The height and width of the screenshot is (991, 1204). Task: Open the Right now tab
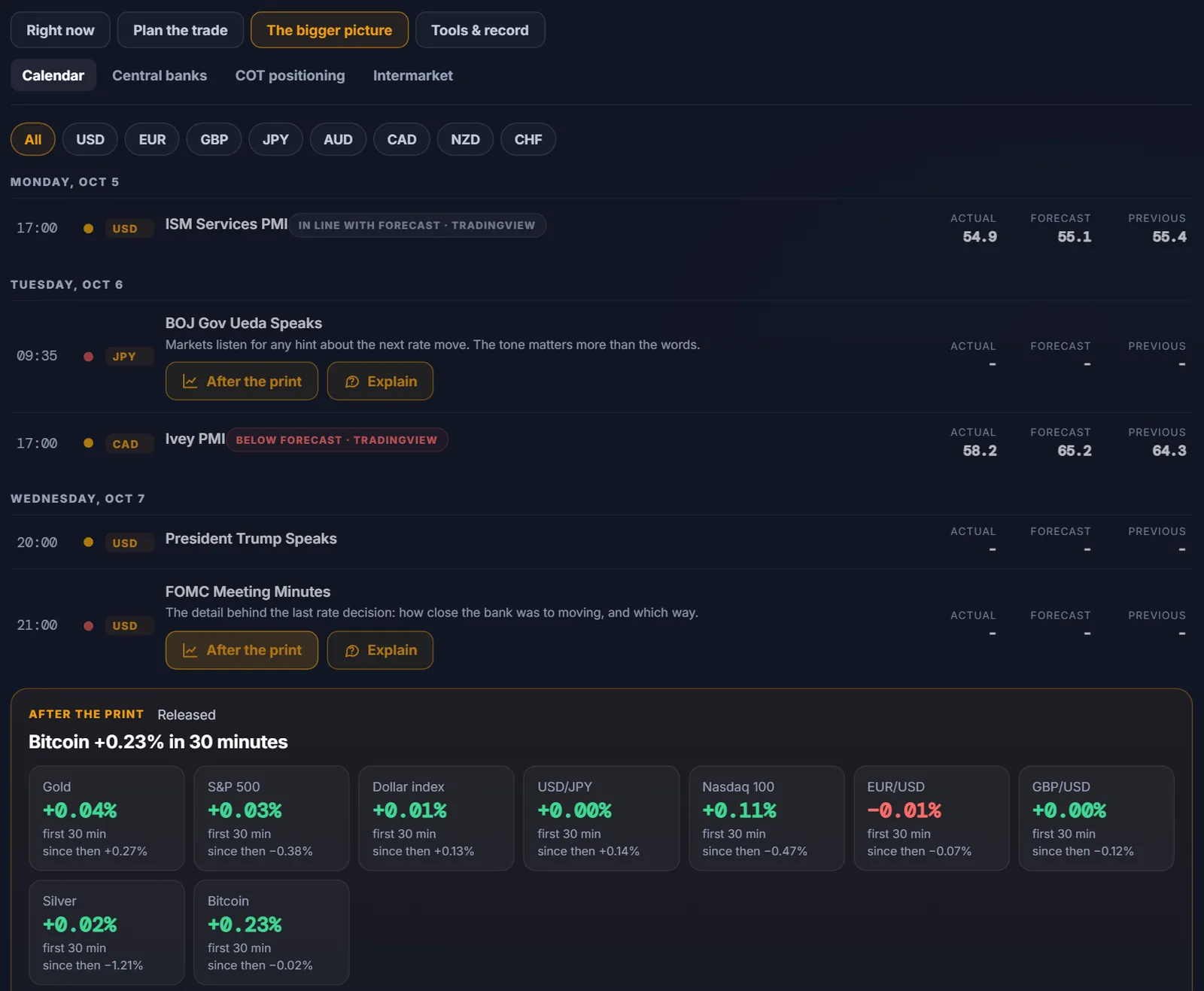pyautogui.click(x=60, y=30)
